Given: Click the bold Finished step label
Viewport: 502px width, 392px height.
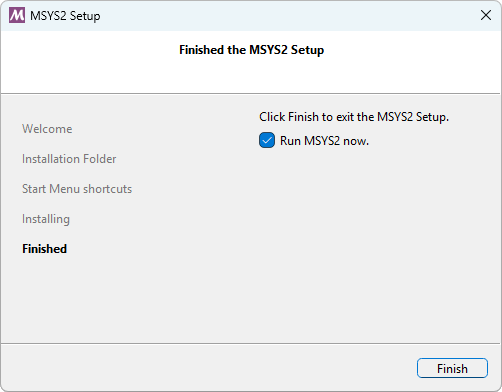Looking at the screenshot, I should [x=44, y=249].
